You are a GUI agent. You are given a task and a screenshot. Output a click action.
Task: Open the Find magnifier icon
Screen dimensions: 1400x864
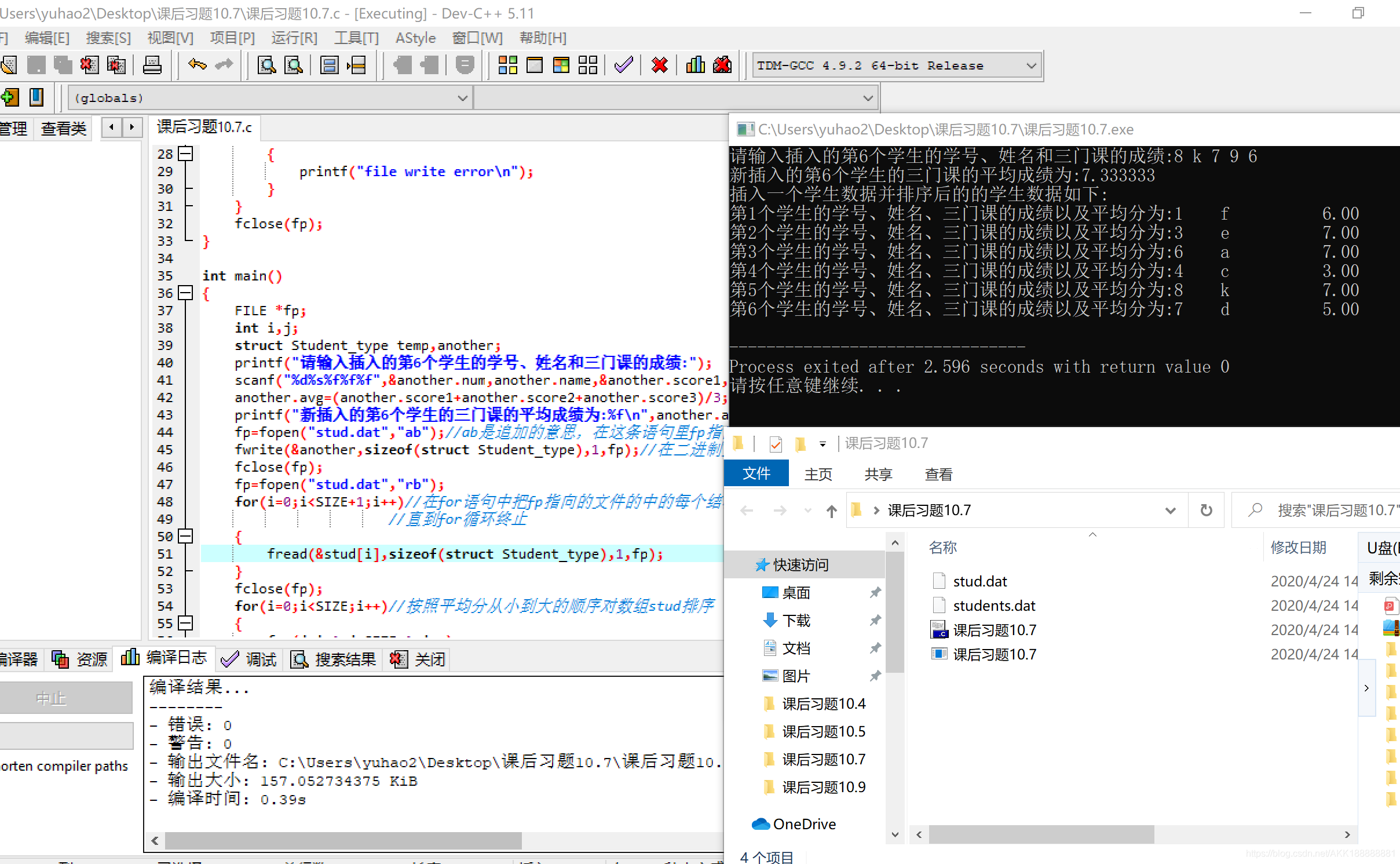click(266, 65)
